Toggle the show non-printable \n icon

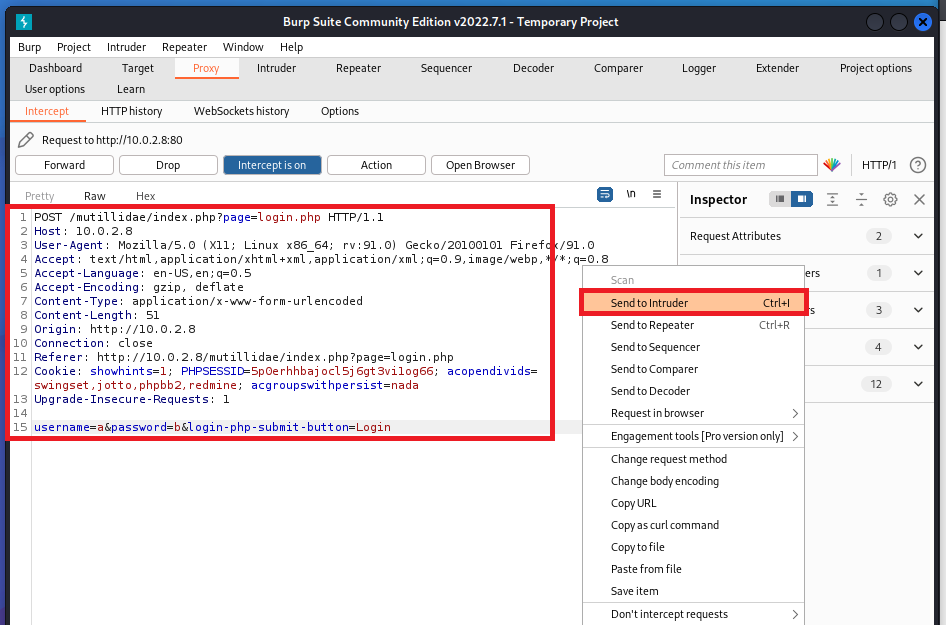coord(631,194)
